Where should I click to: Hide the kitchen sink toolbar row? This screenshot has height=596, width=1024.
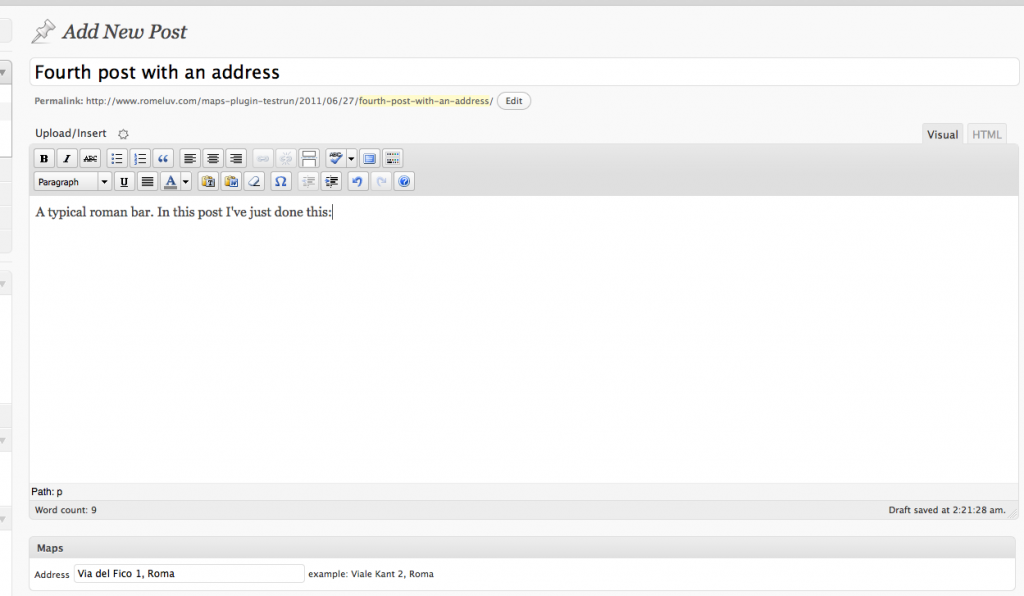click(393, 158)
